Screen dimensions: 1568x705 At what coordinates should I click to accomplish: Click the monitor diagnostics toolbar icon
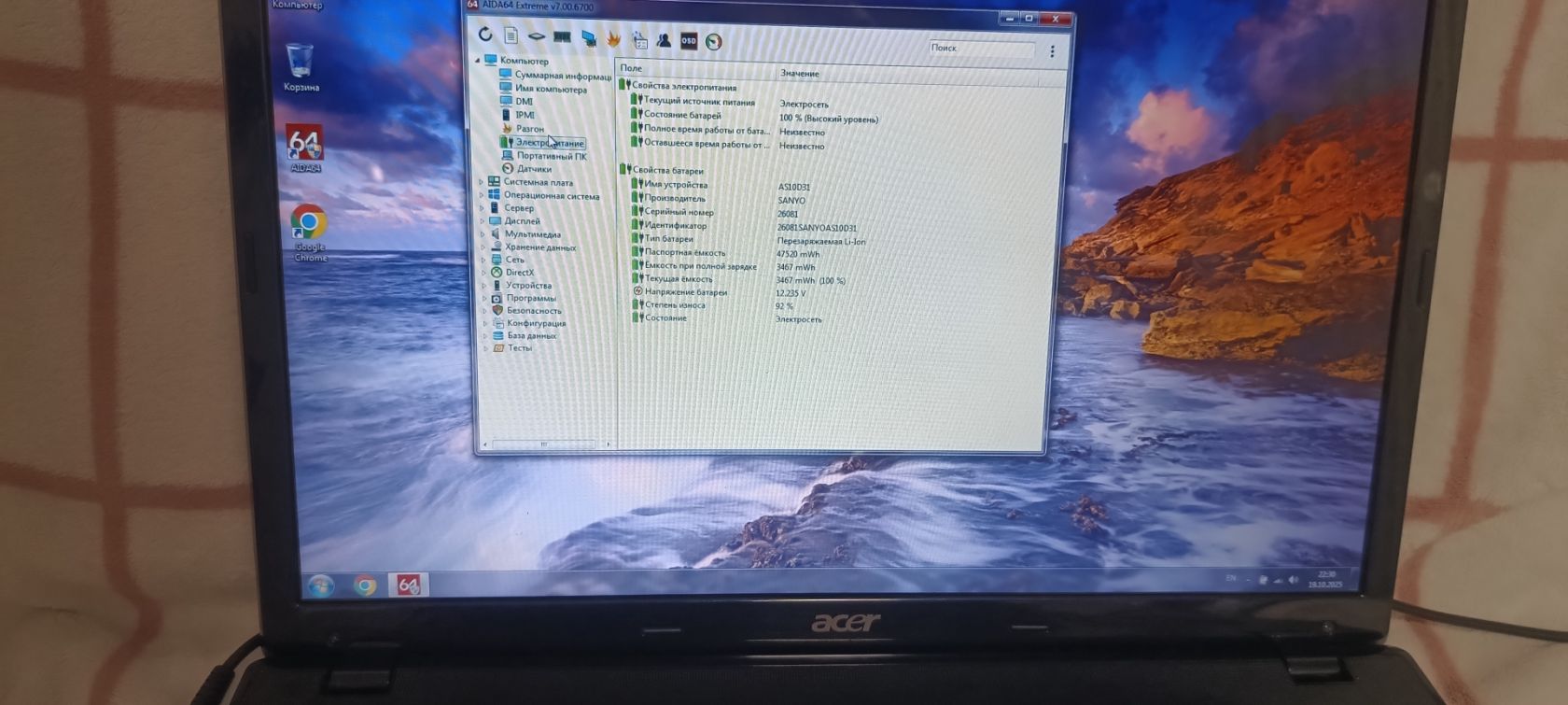click(588, 38)
